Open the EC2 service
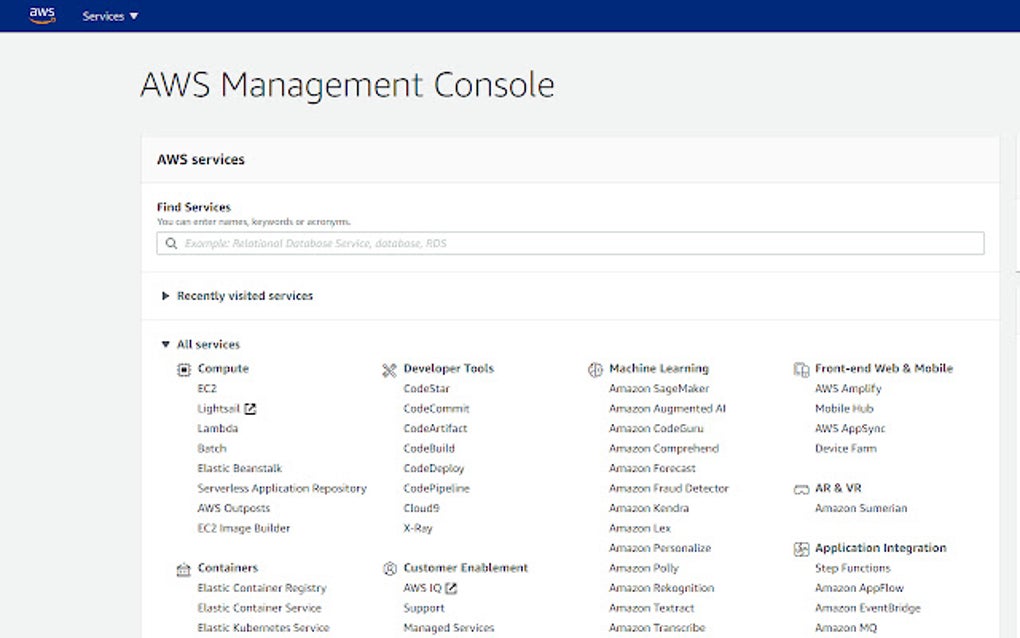Screen dimensions: 1020x638 tap(206, 388)
